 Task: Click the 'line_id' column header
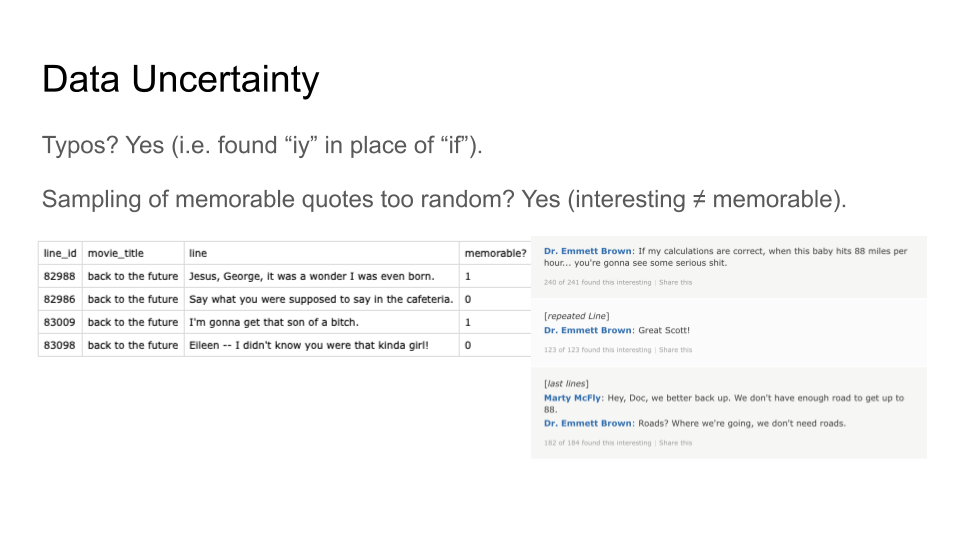pos(60,253)
